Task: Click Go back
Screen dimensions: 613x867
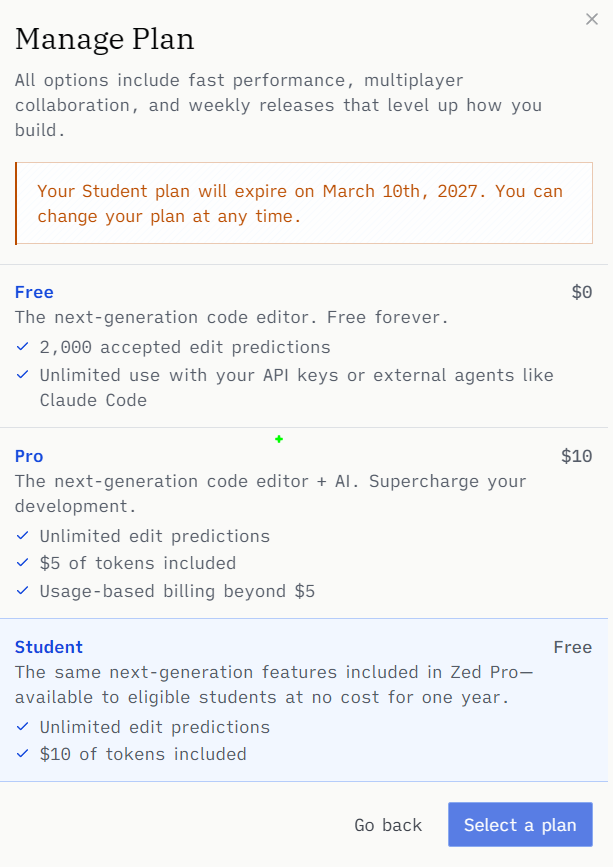Action: point(388,824)
